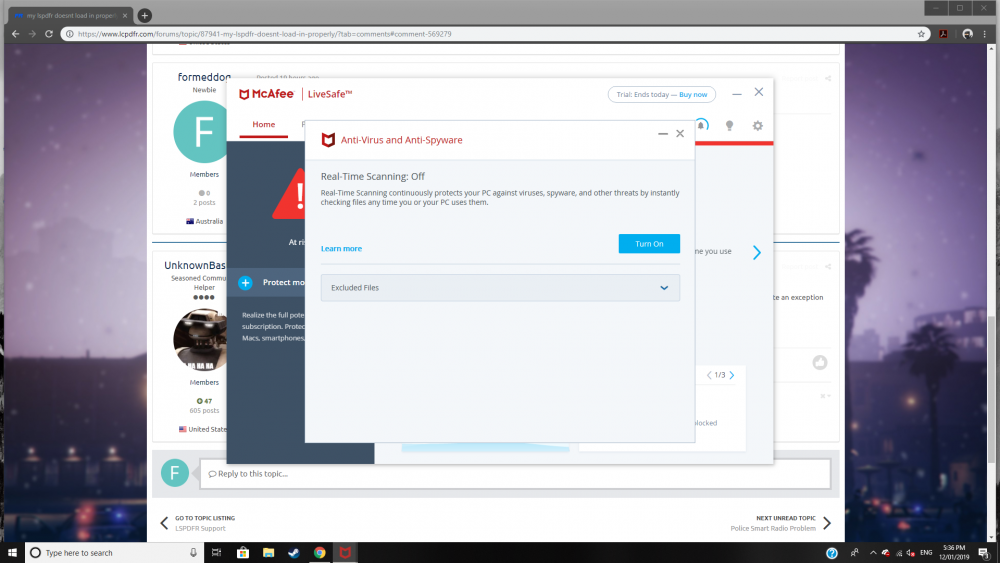Close the Anti-Virus and Anti-Spyware dialog
The height and width of the screenshot is (563, 1000).
coord(680,134)
